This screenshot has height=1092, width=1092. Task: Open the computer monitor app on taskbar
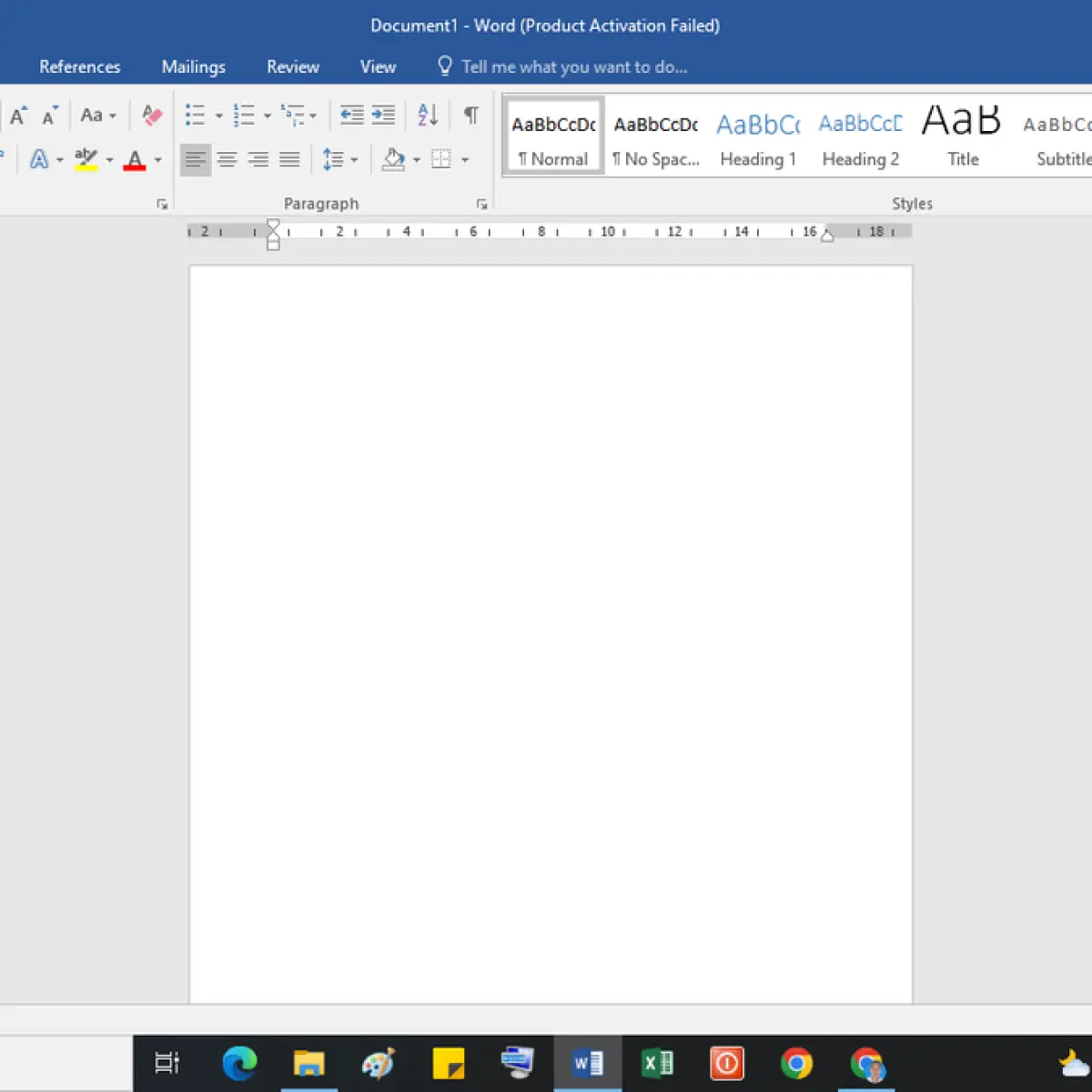click(x=518, y=1063)
